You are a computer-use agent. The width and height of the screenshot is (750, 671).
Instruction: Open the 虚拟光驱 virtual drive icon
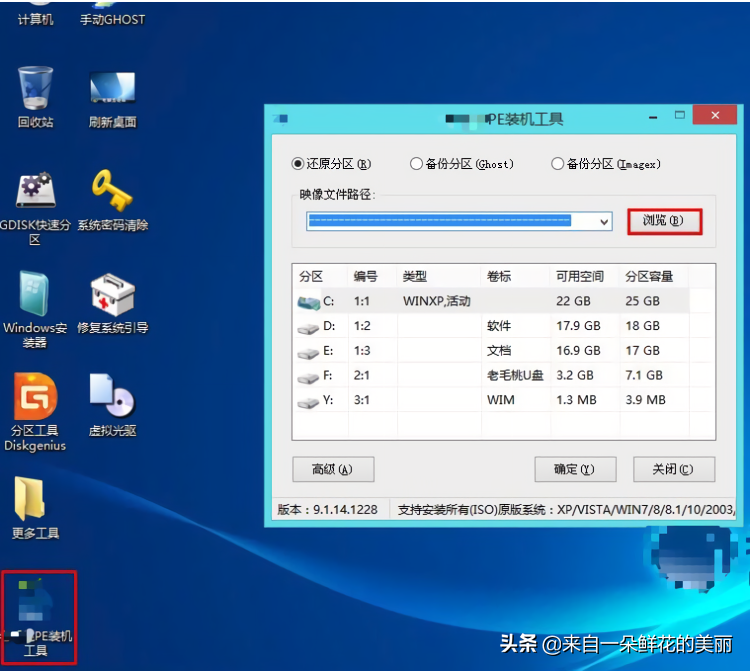[112, 405]
